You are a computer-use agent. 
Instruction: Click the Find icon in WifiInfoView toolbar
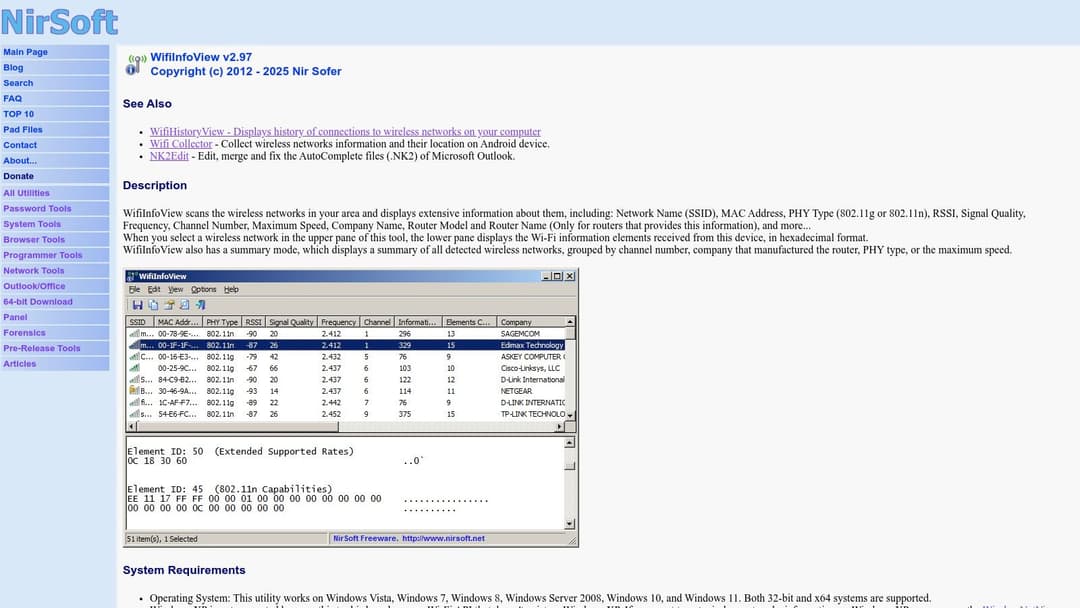[185, 305]
